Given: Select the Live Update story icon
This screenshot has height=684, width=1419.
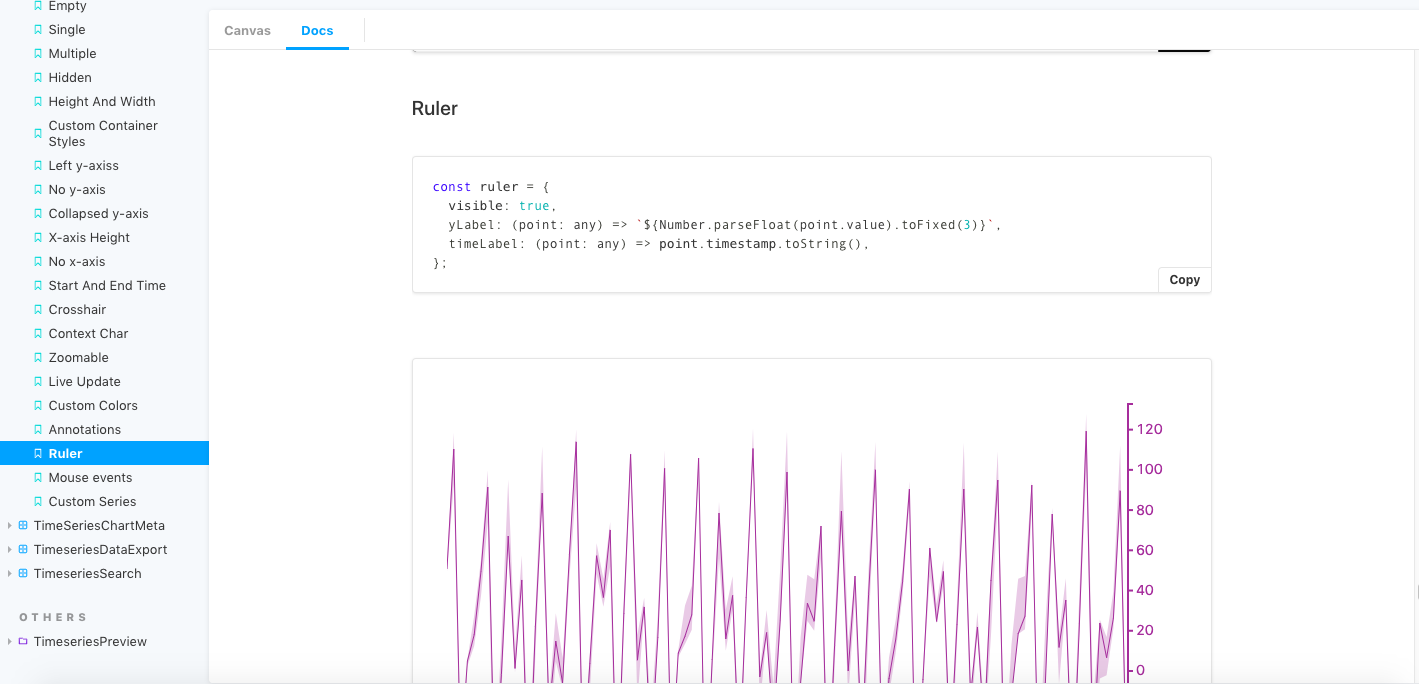Looking at the screenshot, I should pyautogui.click(x=38, y=381).
